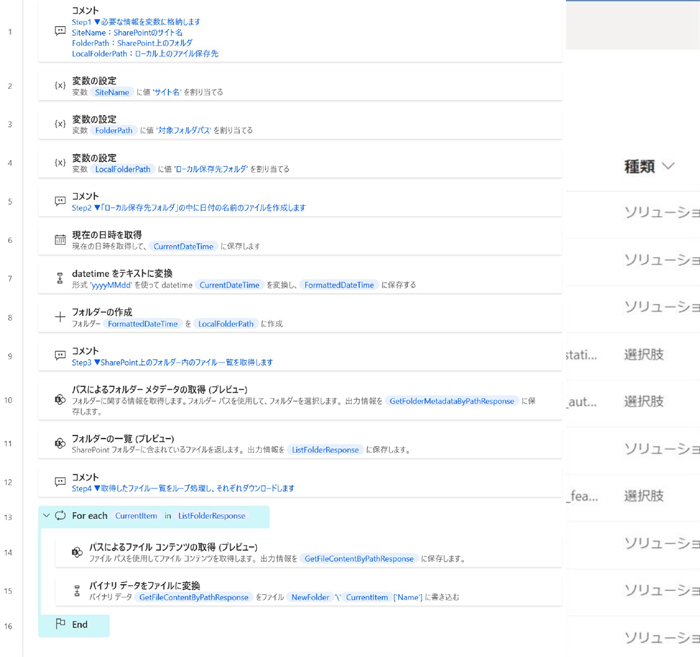This screenshot has width=700, height=657.
Task: Click the flag icon on End step
Action: [x=61, y=625]
